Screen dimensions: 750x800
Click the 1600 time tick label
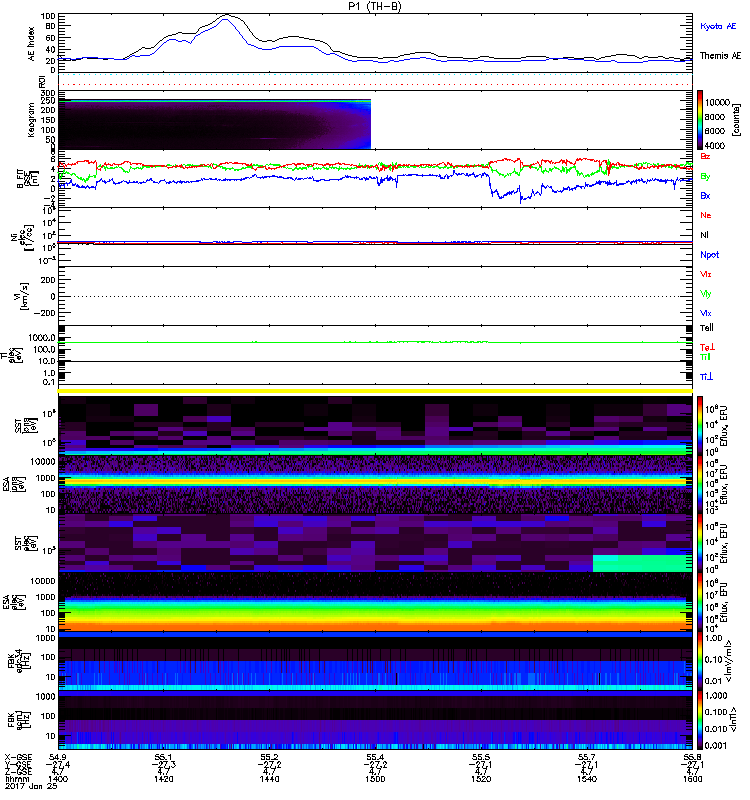click(692, 779)
